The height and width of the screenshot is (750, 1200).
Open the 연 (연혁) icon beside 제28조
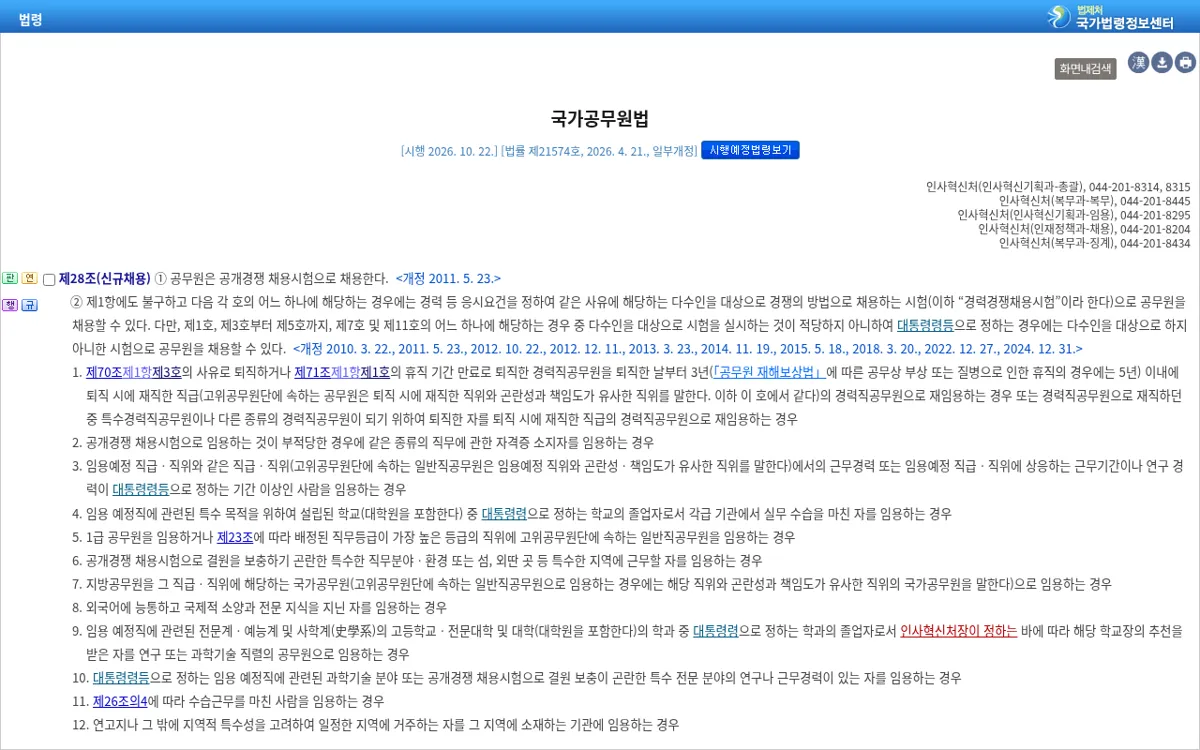30,278
